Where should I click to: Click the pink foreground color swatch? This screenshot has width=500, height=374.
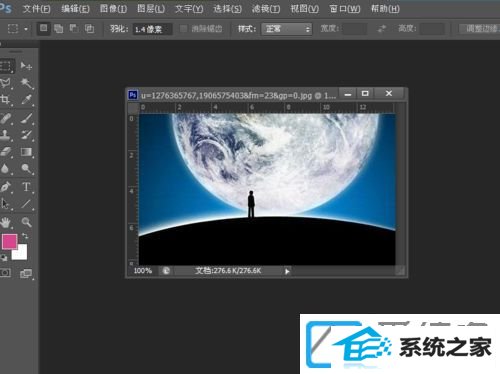point(9,241)
